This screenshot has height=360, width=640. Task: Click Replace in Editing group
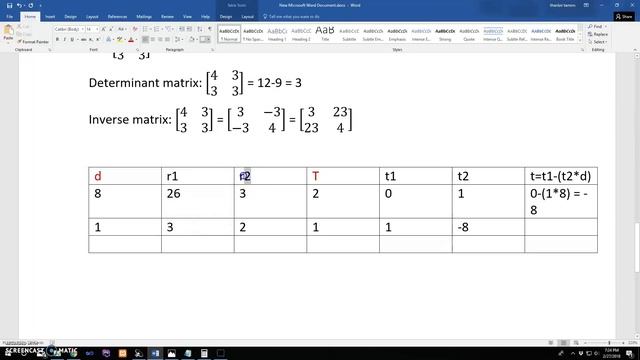598,34
